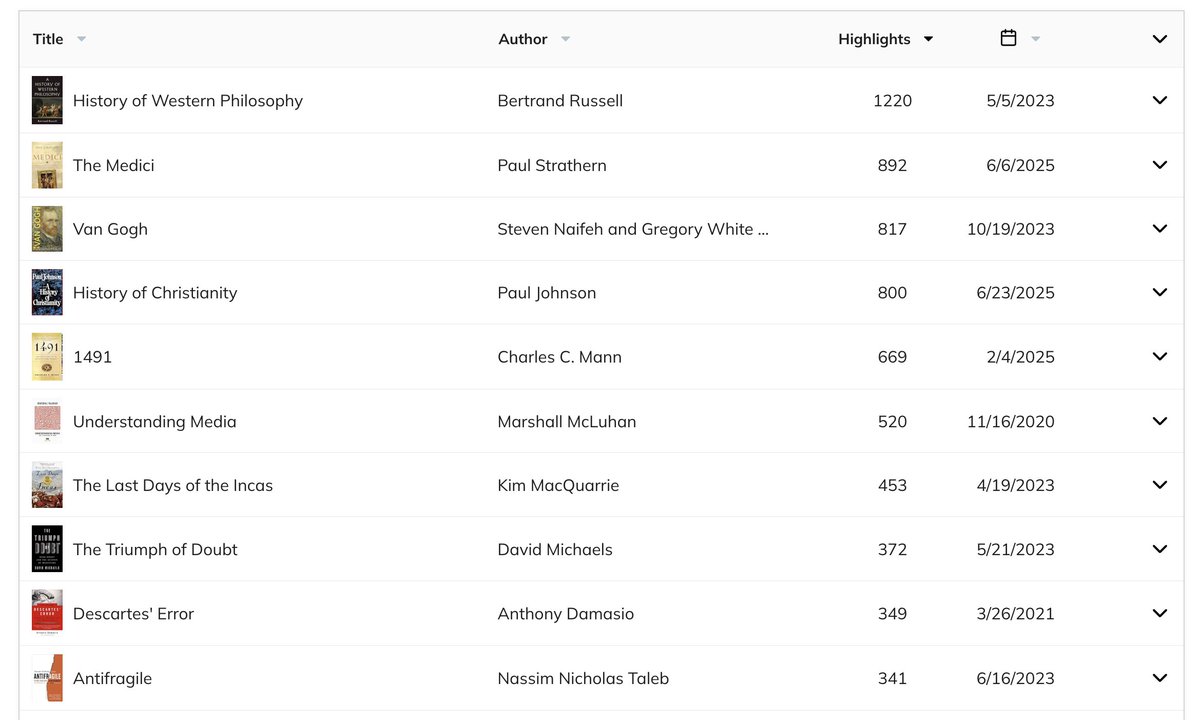Click the Title column header label

coord(48,39)
